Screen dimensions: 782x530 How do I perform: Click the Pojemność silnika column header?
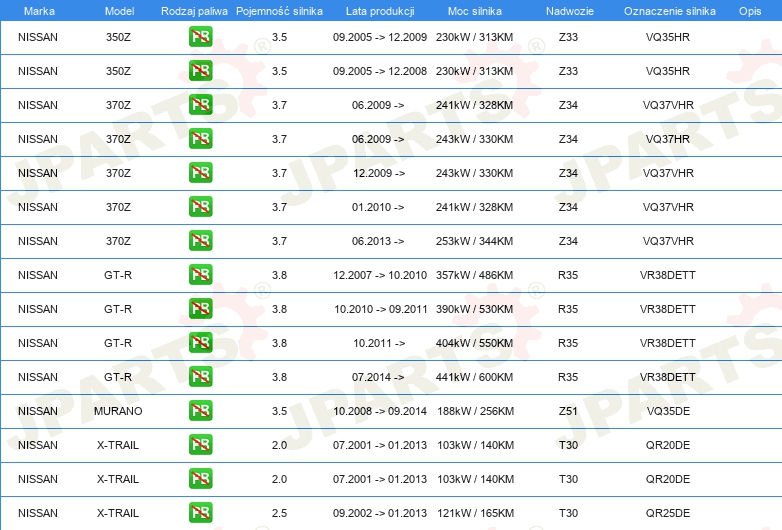click(x=279, y=11)
